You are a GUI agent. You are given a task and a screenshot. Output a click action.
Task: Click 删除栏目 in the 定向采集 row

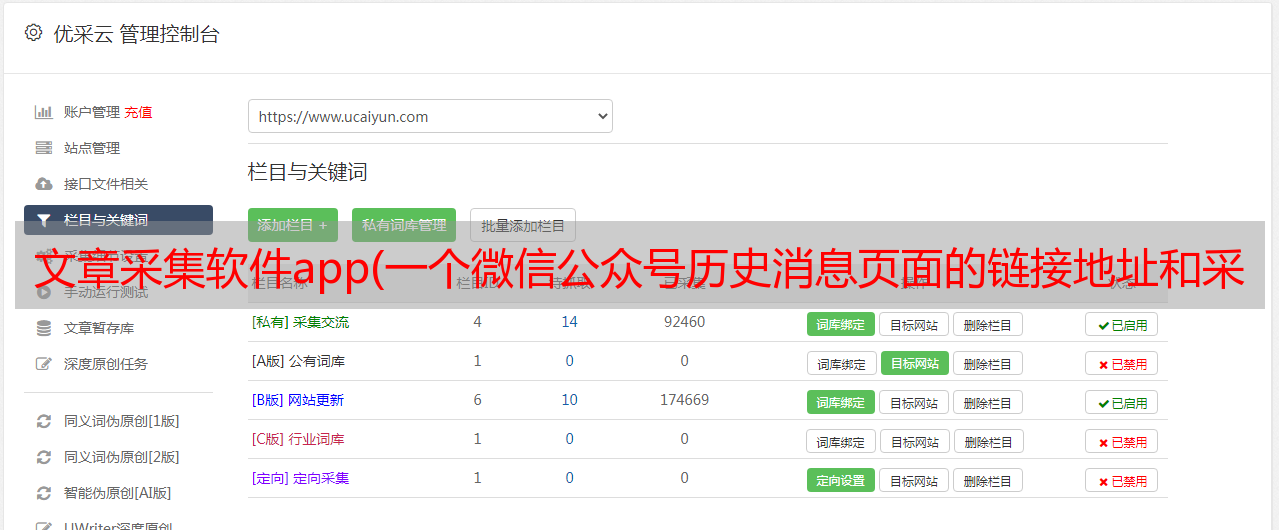pos(987,480)
